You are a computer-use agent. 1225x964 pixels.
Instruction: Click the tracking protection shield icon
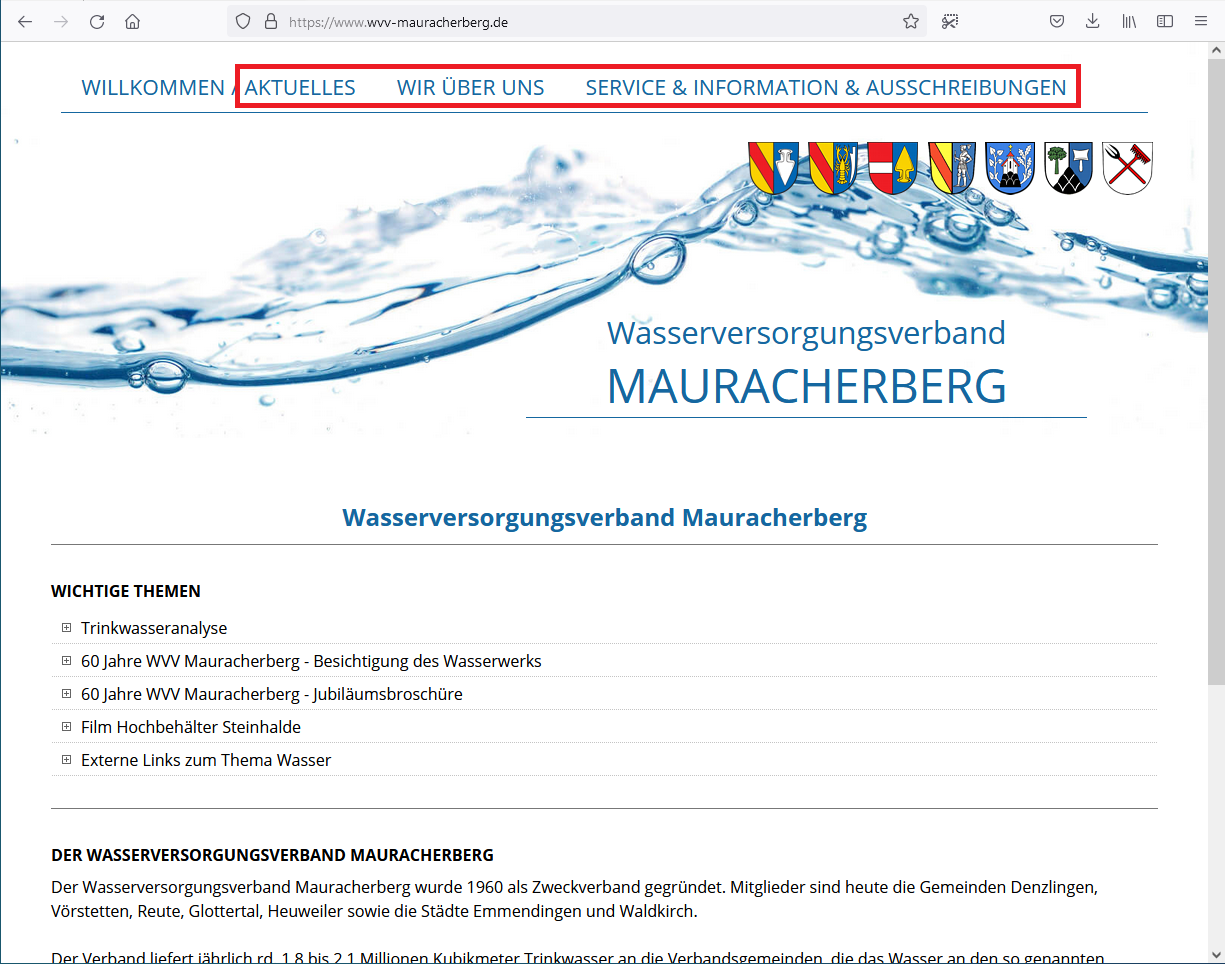click(243, 21)
